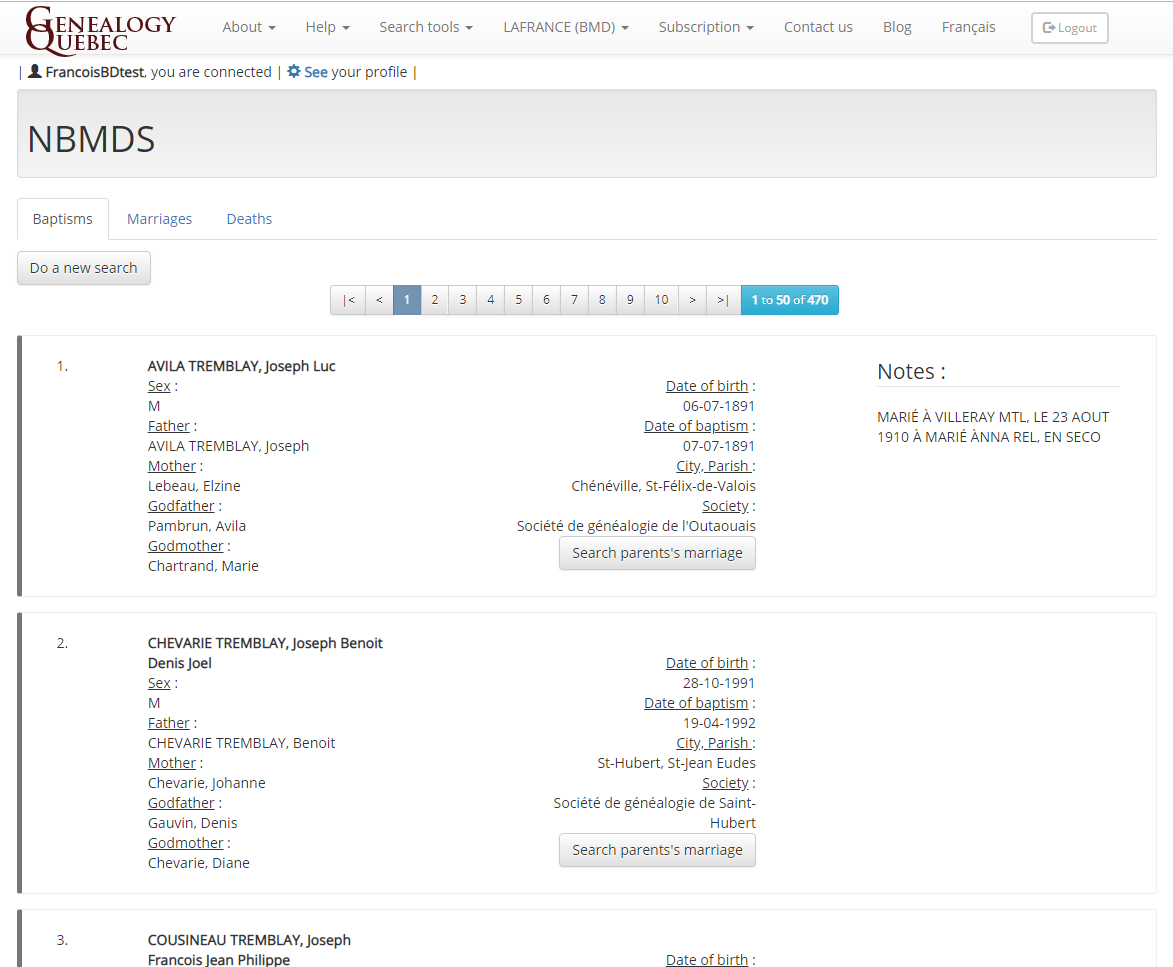Image resolution: width=1173 pixels, height=967 pixels.
Task: Click the father name CHEVARIE TREMBLAY, Benoit
Action: [x=242, y=743]
